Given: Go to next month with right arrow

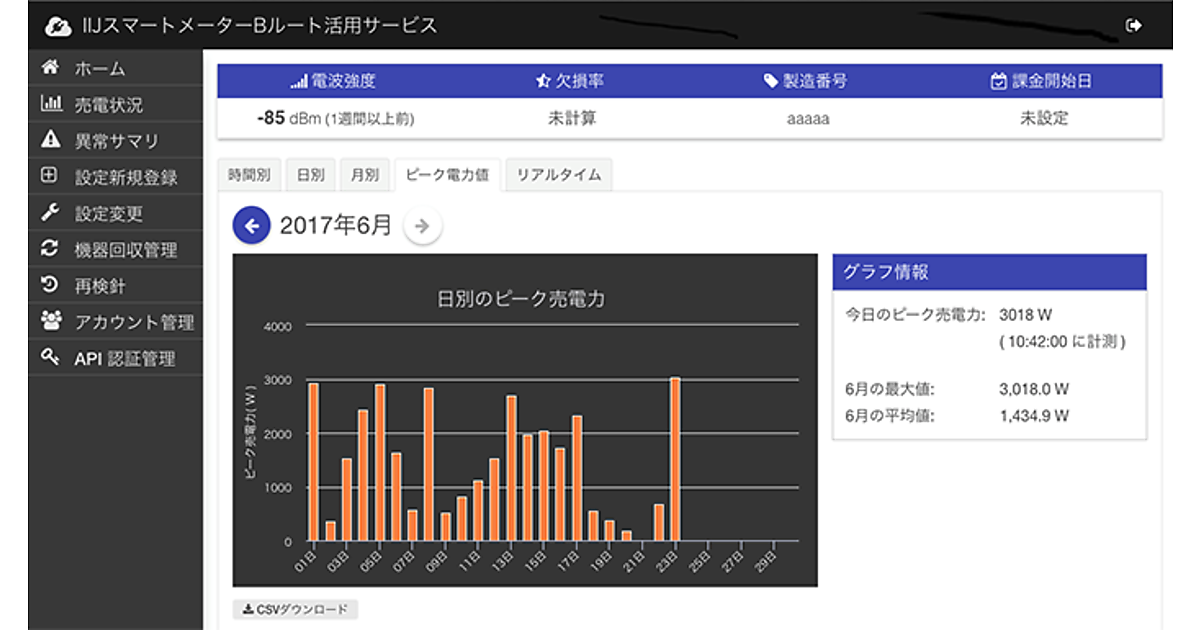Looking at the screenshot, I should point(422,226).
